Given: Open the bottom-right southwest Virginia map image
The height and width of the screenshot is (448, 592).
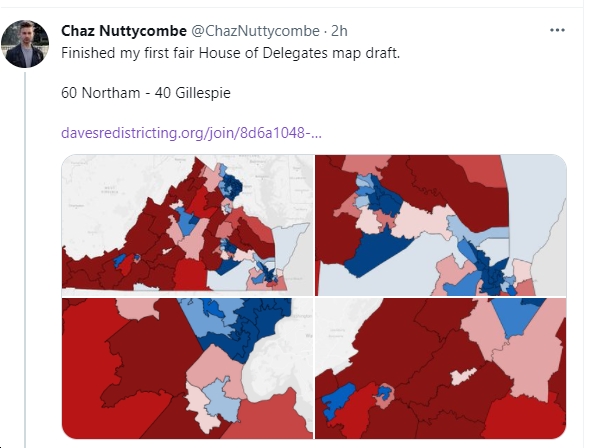Looking at the screenshot, I should point(441,368).
